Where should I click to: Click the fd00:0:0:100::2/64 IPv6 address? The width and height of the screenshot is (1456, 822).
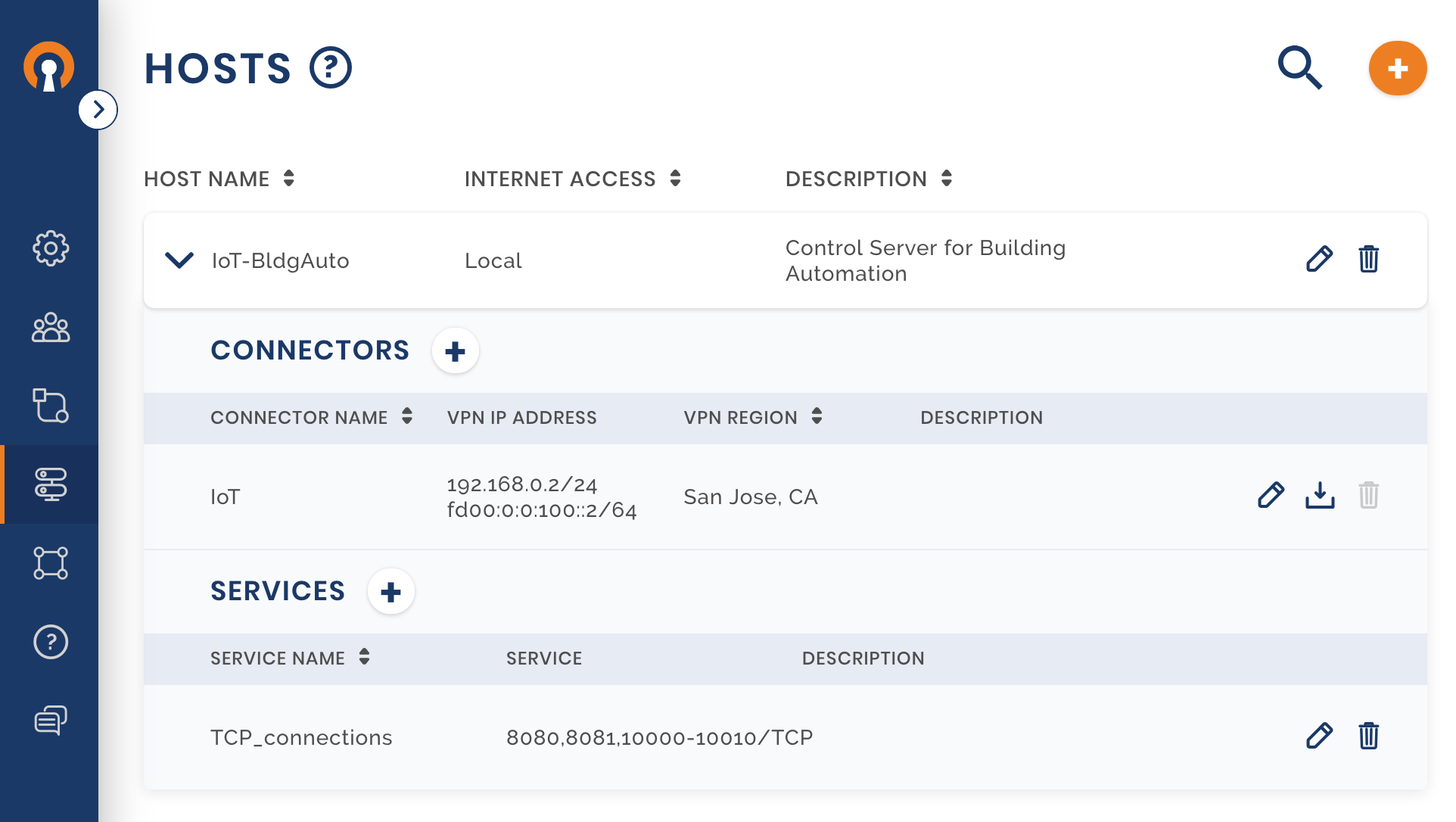tap(542, 510)
